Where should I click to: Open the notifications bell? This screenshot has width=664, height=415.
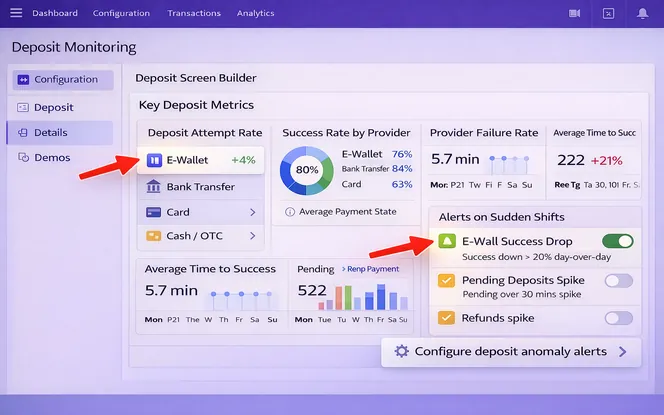coord(642,14)
